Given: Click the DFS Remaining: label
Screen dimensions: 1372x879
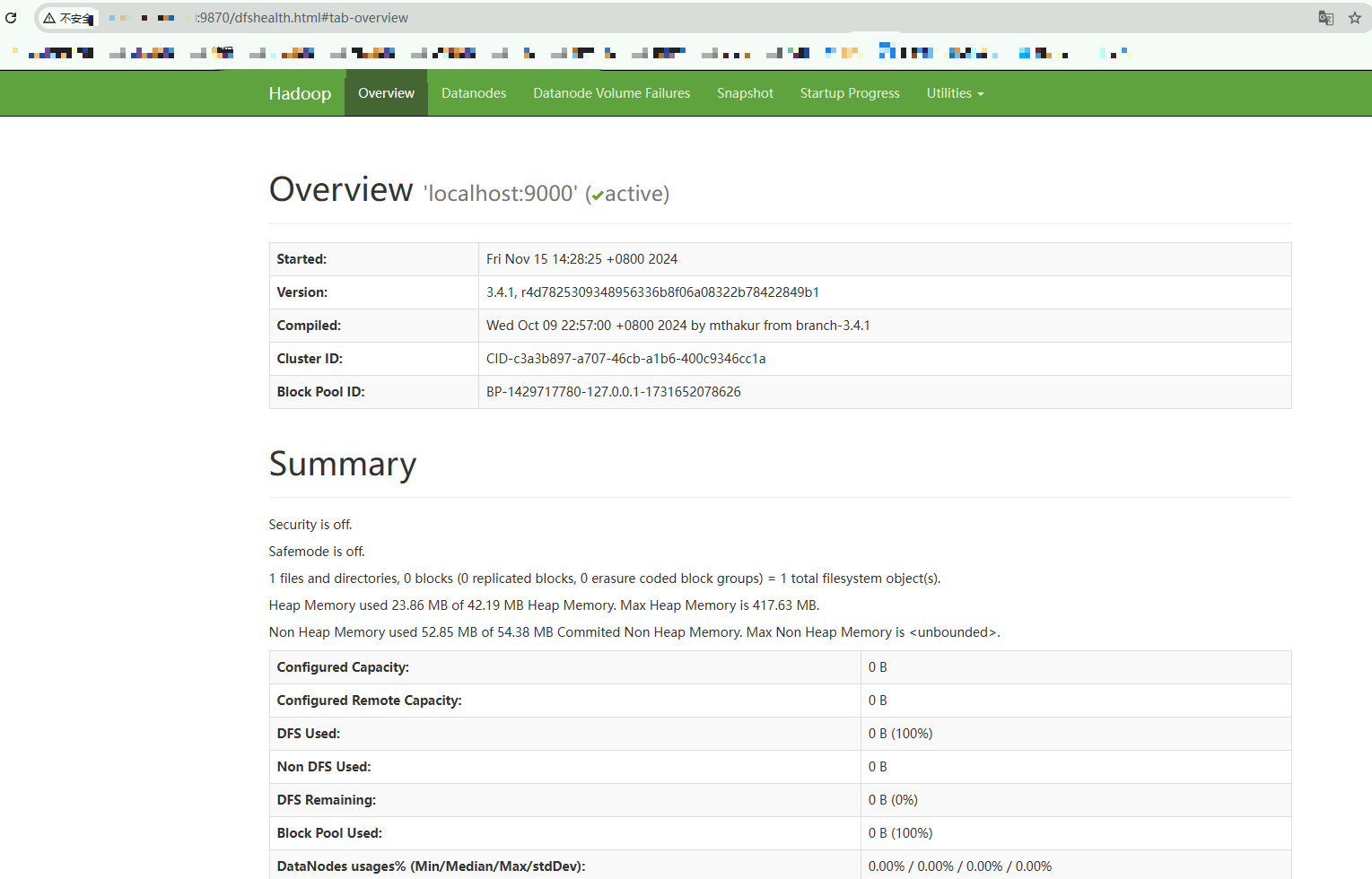Looking at the screenshot, I should click(326, 800).
